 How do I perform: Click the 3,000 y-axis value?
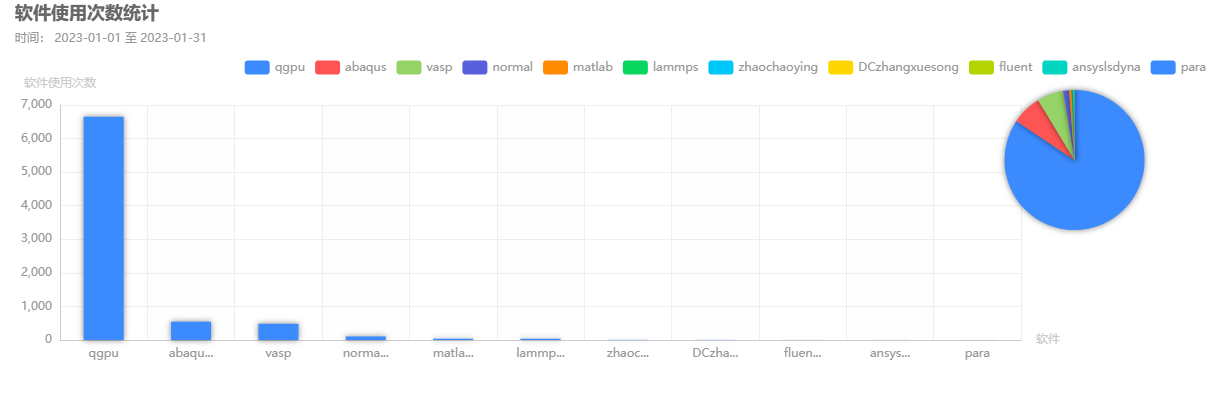tap(35, 239)
